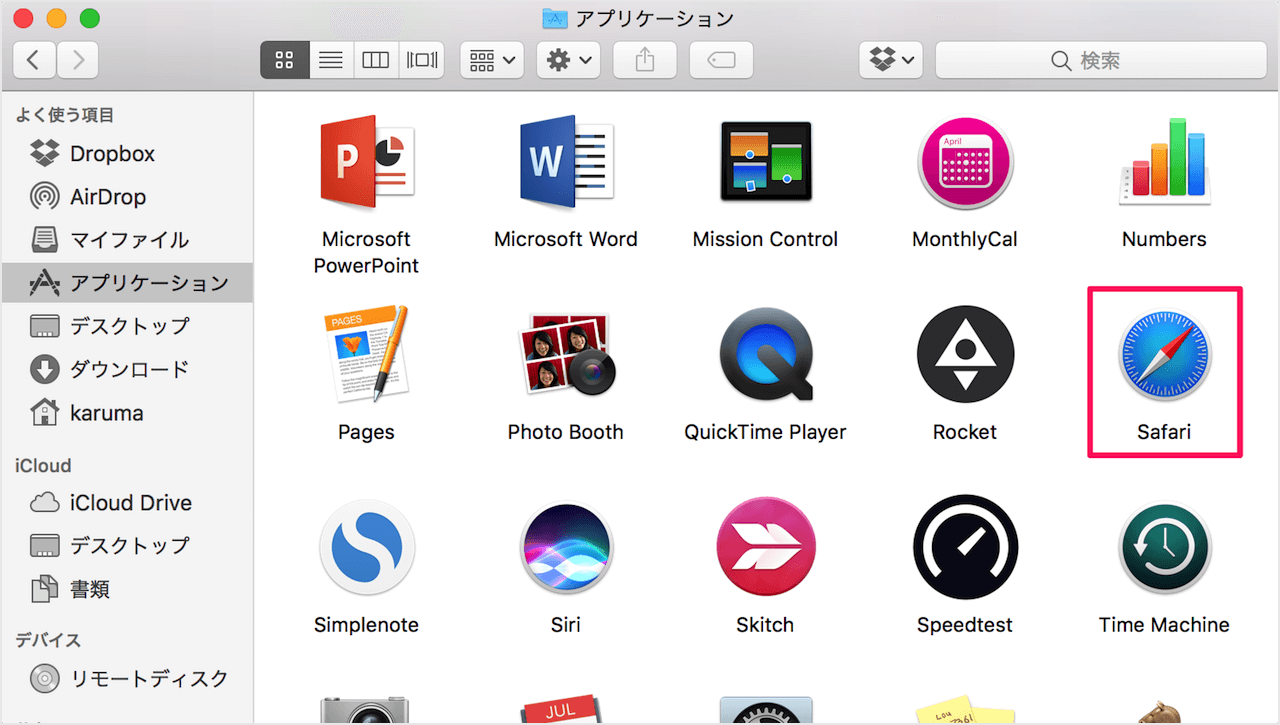Viewport: 1280px width, 725px height.
Task: Open 書類 in the sidebar
Action: click(127, 589)
